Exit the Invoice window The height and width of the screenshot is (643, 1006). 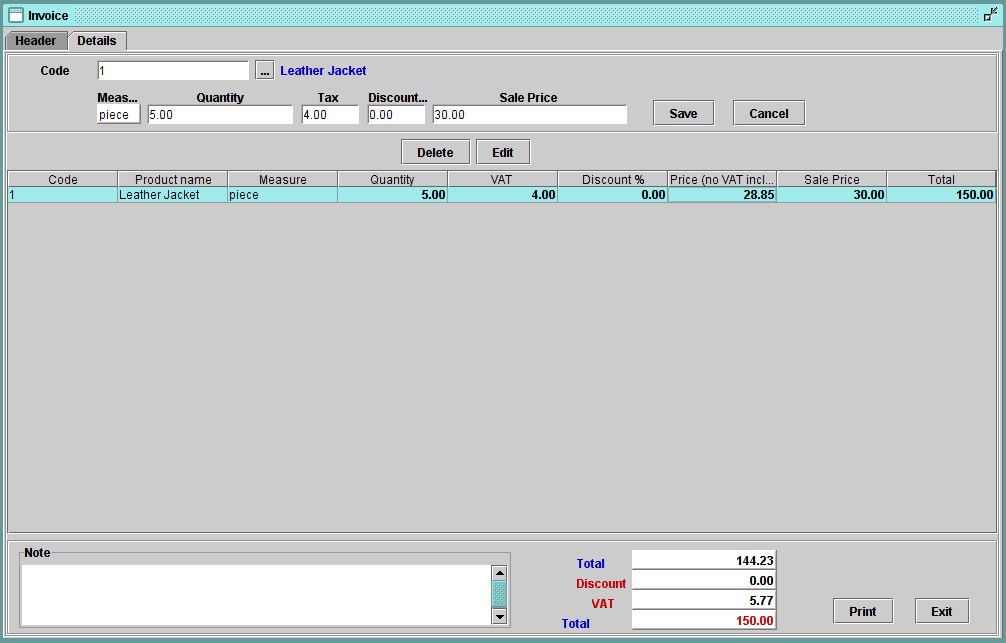tap(941, 610)
